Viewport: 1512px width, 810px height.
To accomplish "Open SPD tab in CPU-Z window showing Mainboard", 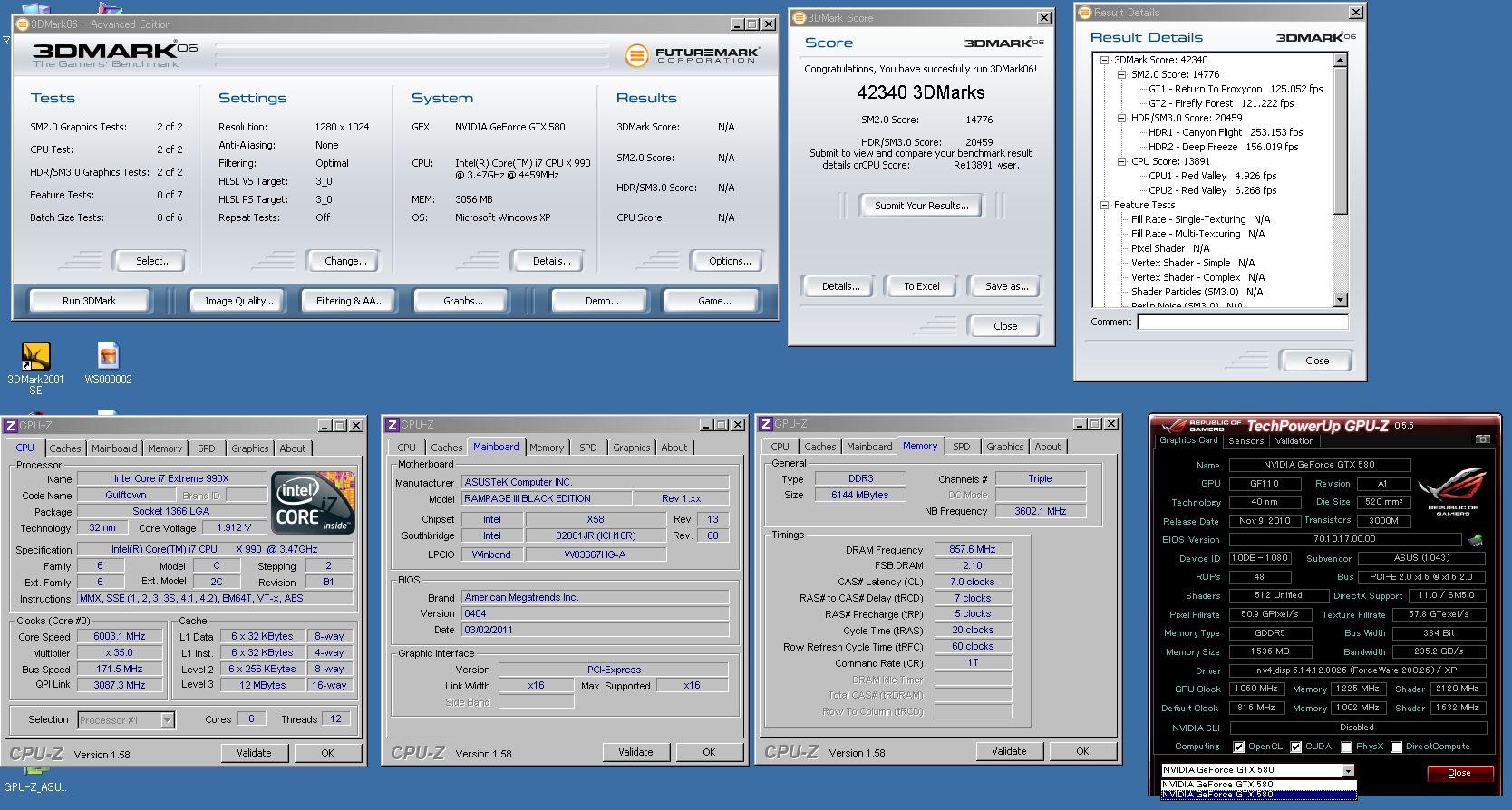I will pos(588,448).
